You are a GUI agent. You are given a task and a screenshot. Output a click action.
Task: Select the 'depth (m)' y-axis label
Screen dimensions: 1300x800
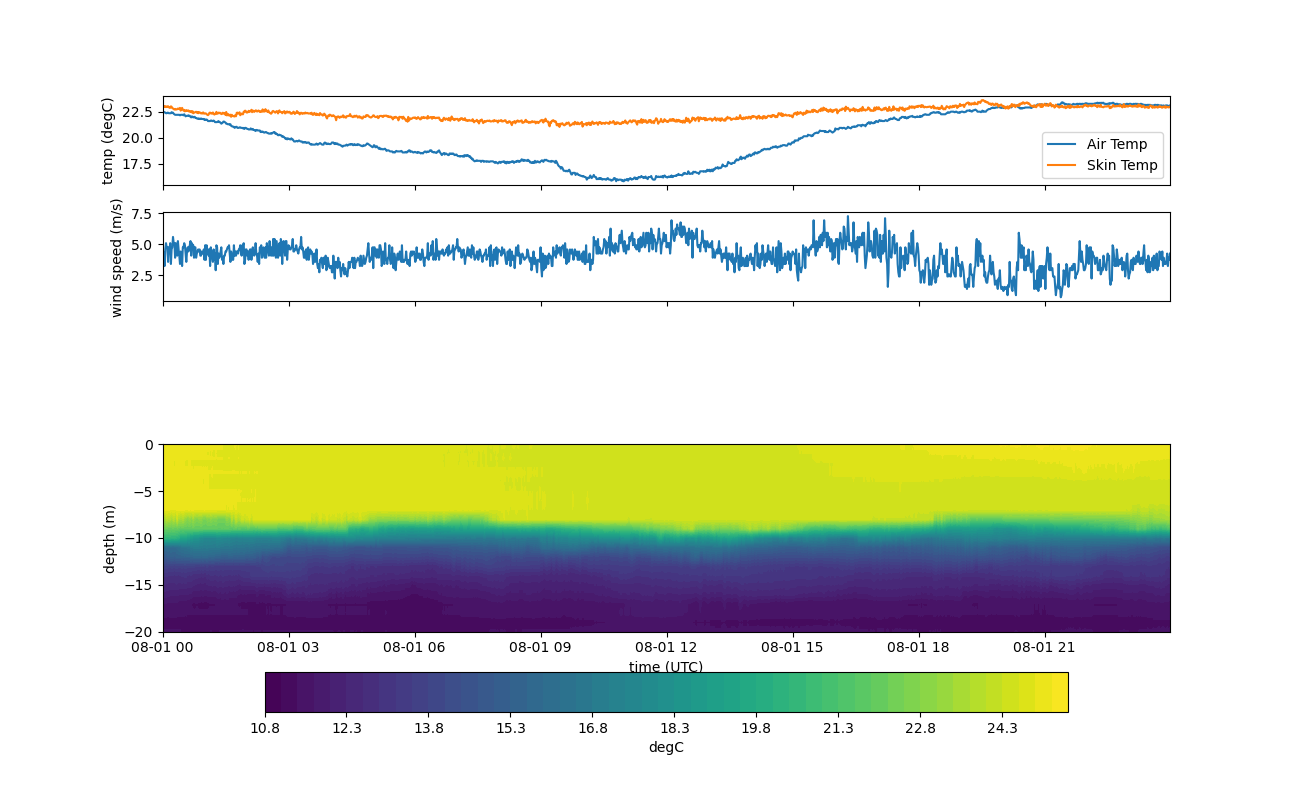point(110,538)
